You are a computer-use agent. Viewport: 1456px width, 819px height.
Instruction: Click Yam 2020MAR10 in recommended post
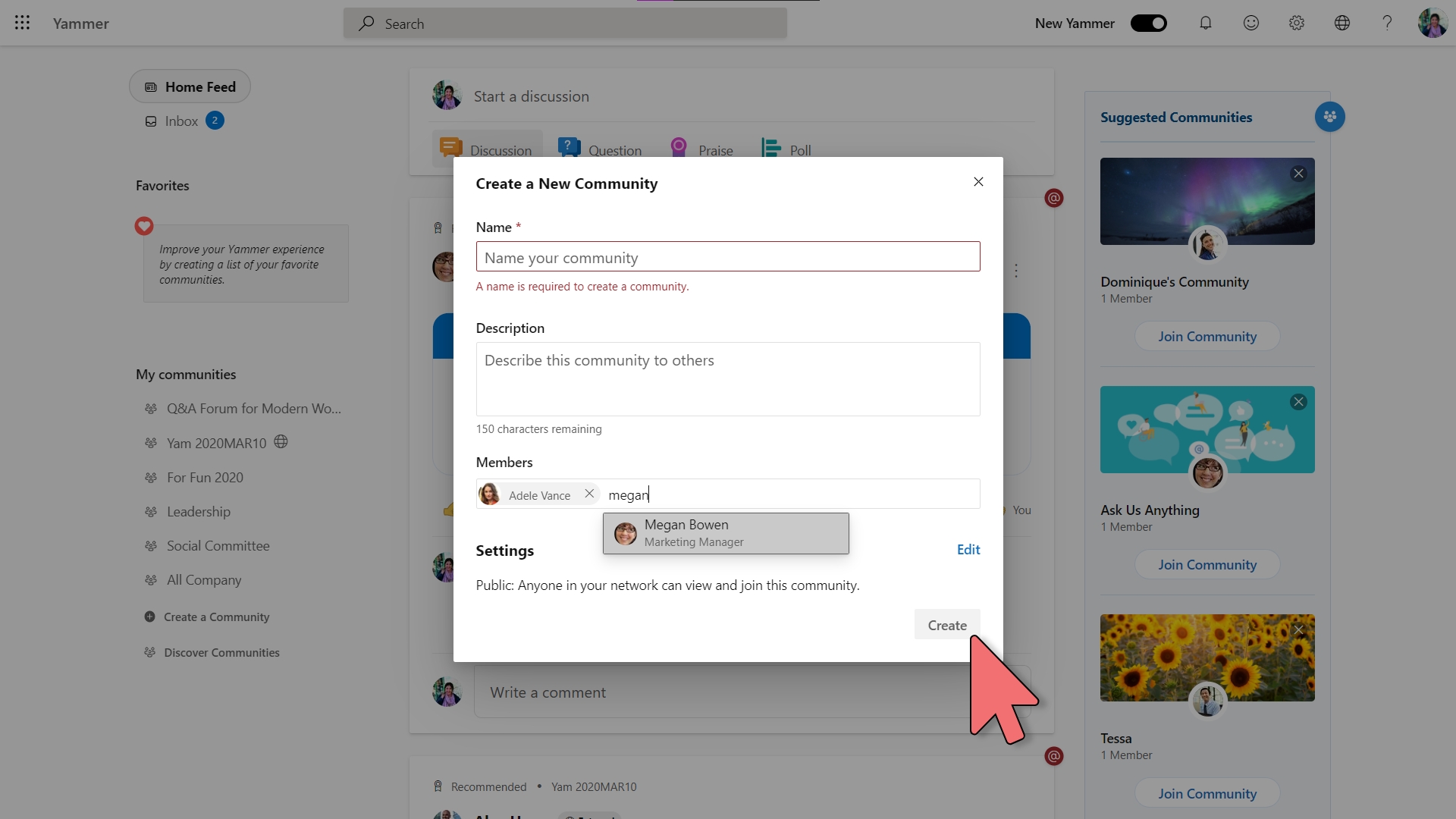click(x=594, y=787)
